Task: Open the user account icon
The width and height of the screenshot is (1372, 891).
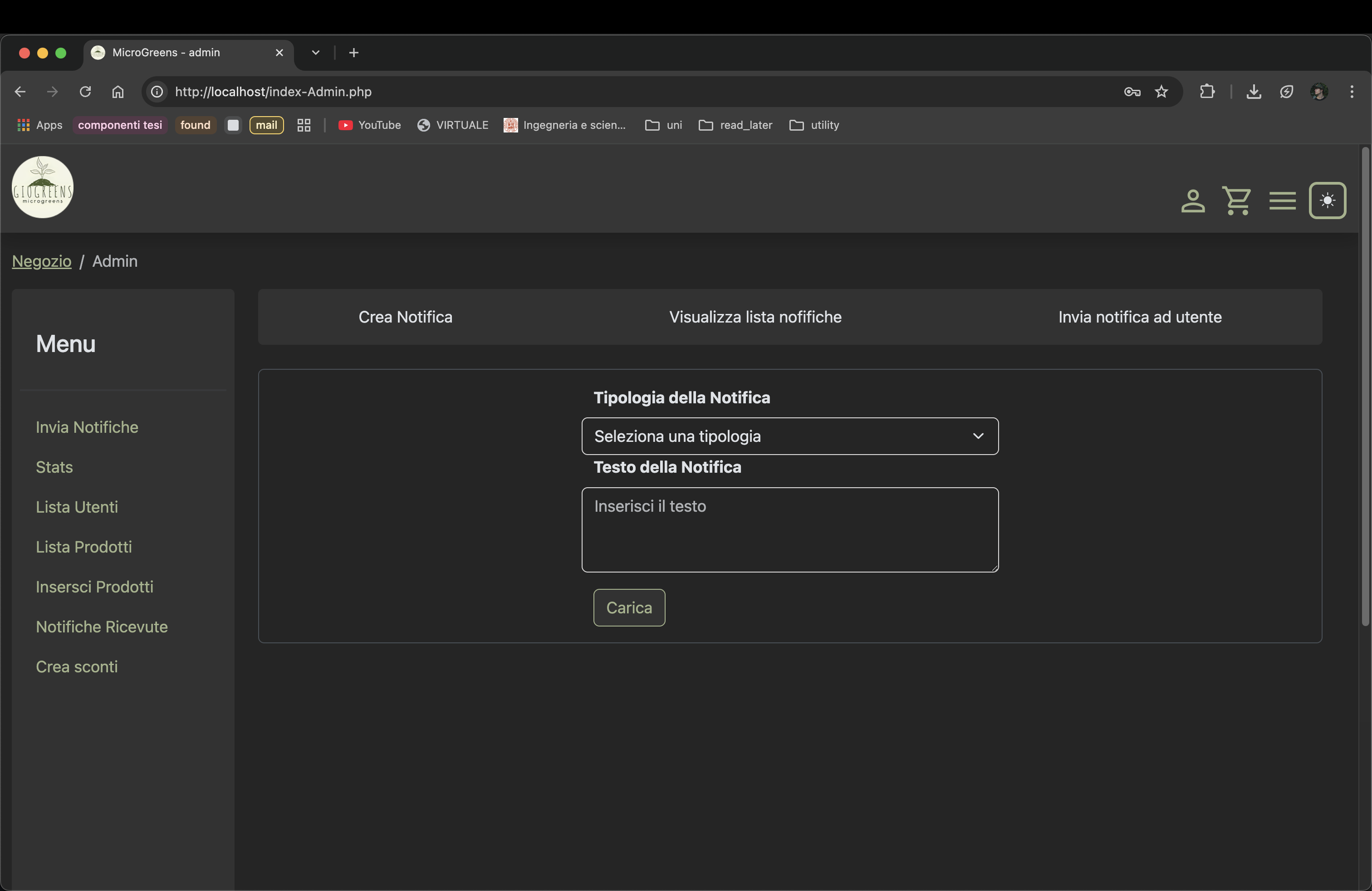Action: point(1192,201)
